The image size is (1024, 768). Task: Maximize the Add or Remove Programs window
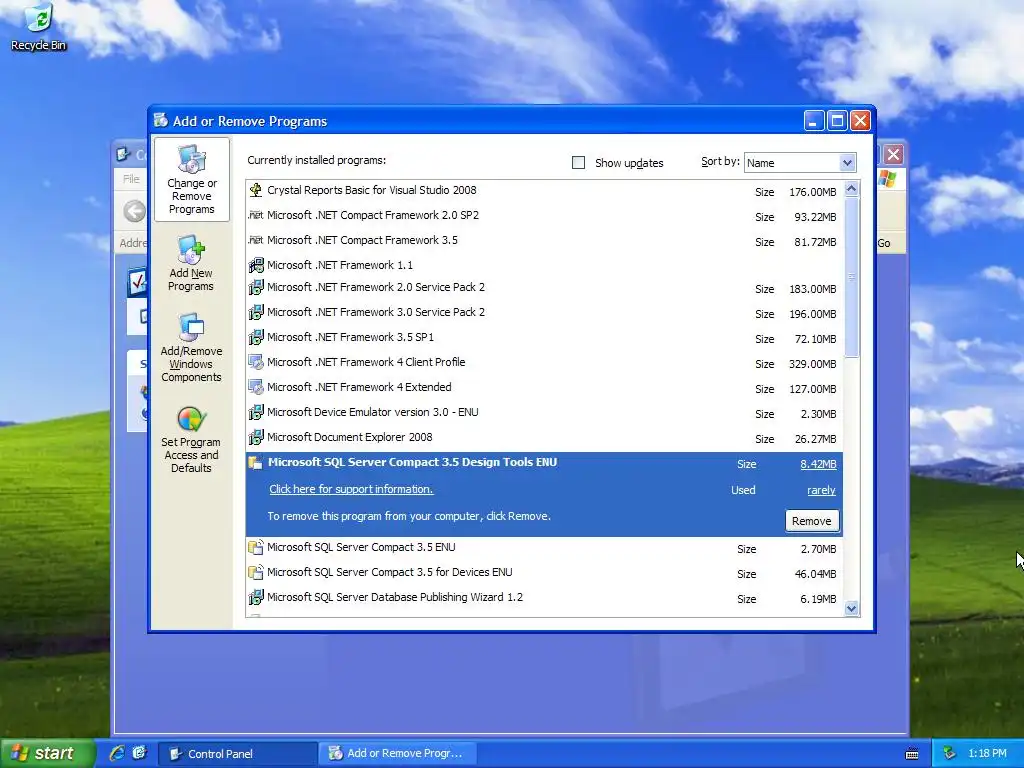click(x=837, y=121)
